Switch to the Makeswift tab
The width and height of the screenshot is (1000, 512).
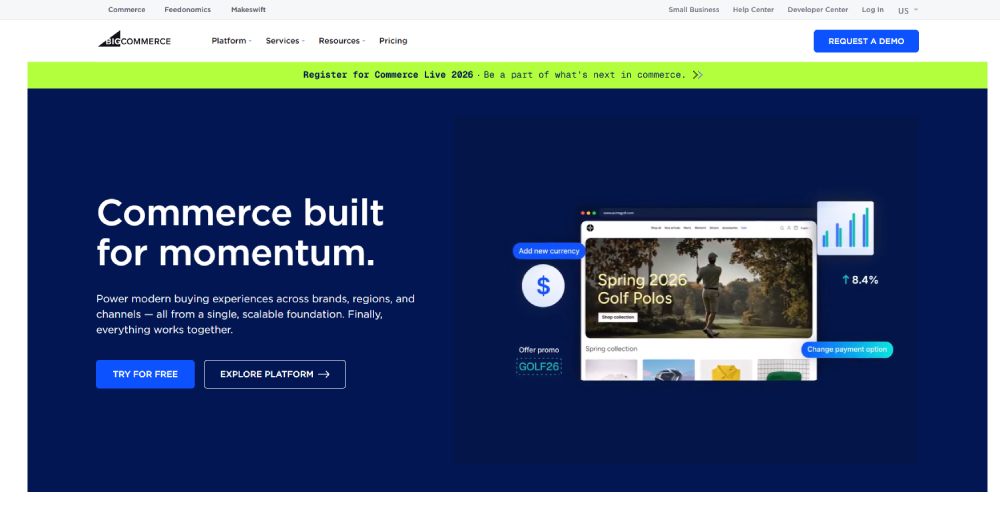point(248,10)
